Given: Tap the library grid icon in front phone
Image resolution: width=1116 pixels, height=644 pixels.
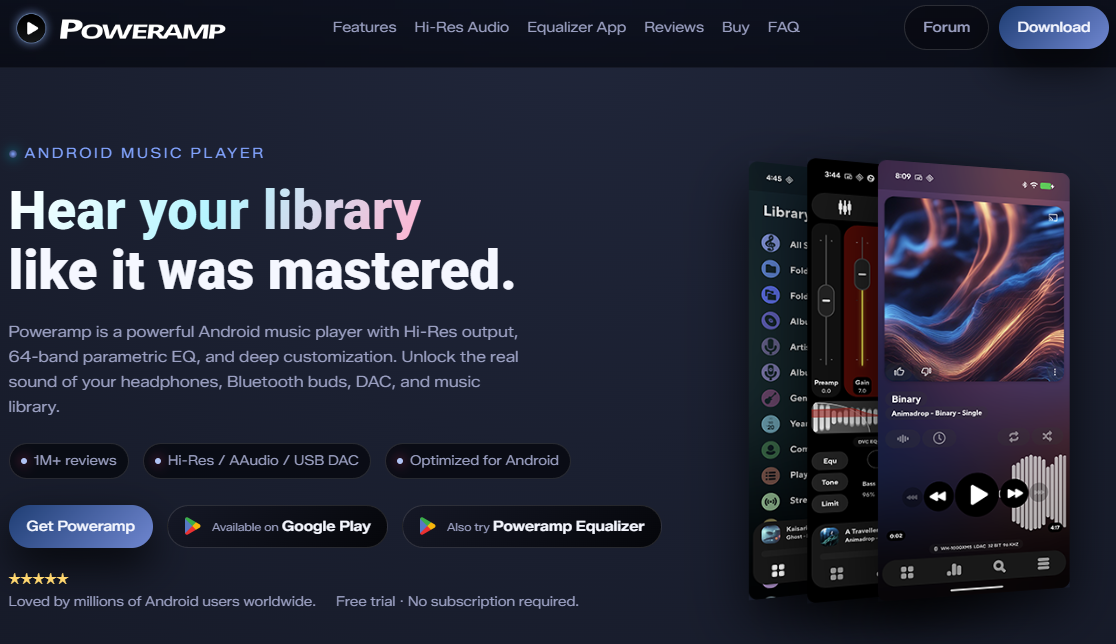Looking at the screenshot, I should coord(907,572).
